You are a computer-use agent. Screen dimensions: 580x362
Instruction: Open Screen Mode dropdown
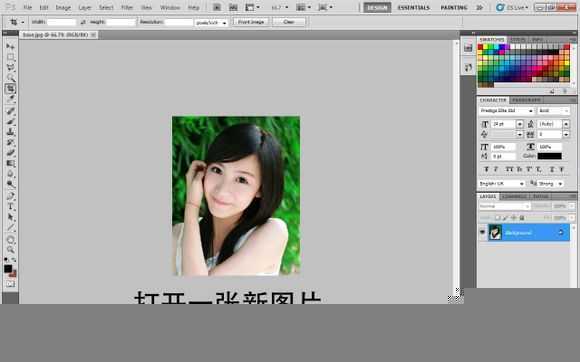[326, 7]
